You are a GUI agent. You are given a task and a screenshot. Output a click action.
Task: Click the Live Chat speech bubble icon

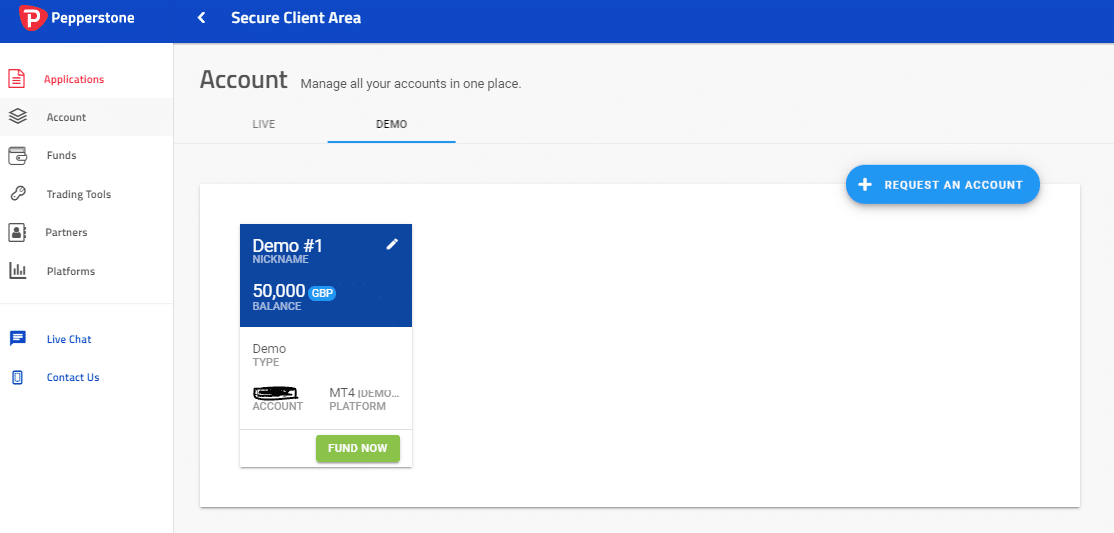click(18, 339)
